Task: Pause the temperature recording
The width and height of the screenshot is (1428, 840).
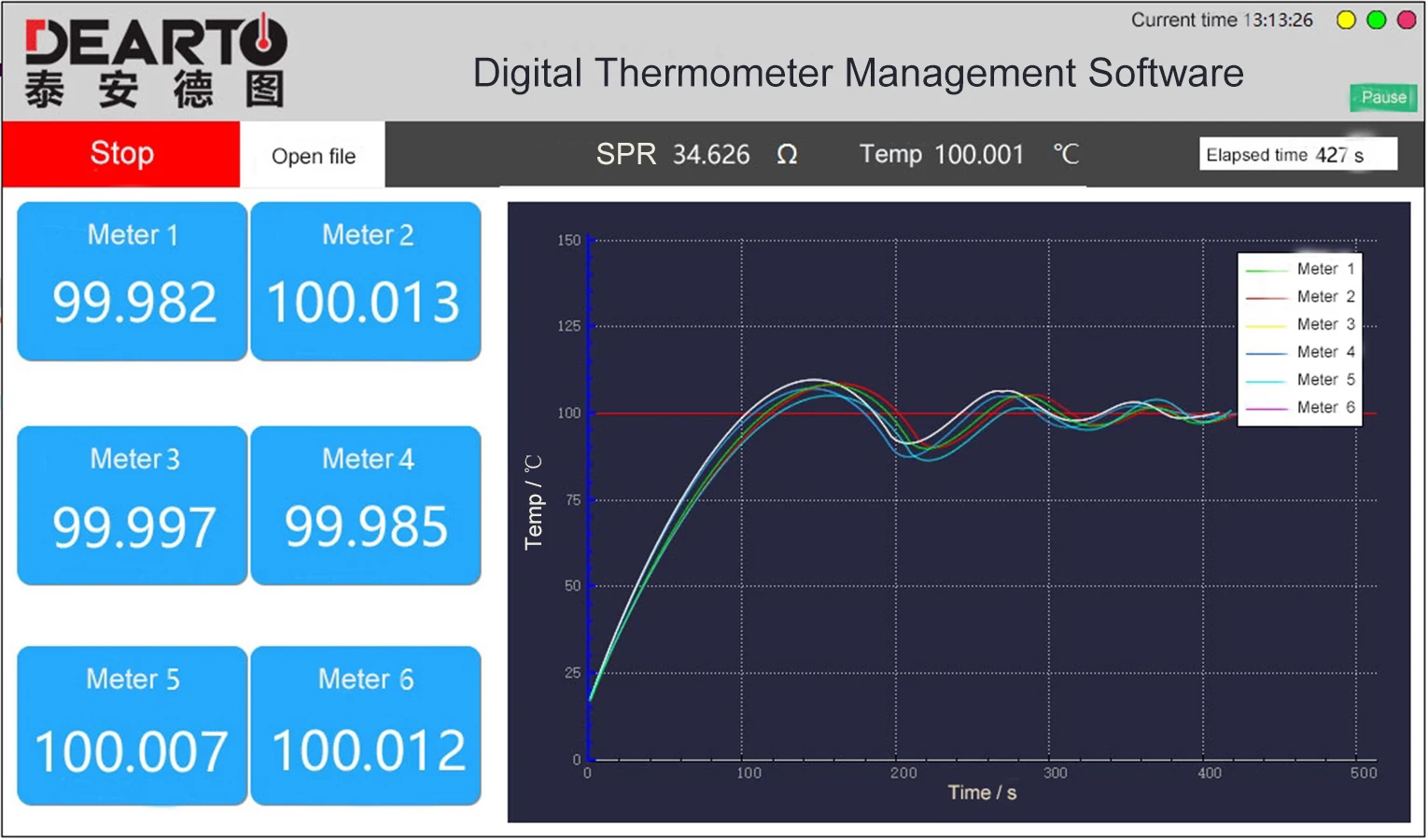Action: [1383, 97]
